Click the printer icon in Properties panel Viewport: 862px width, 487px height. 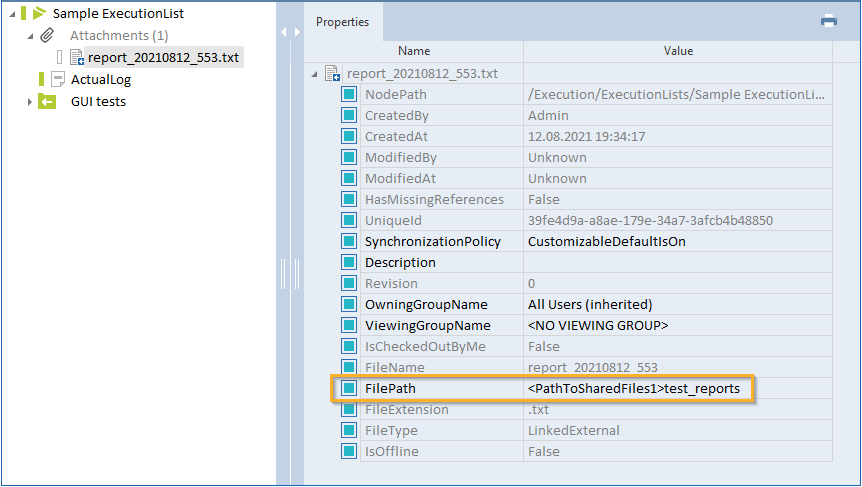[828, 20]
